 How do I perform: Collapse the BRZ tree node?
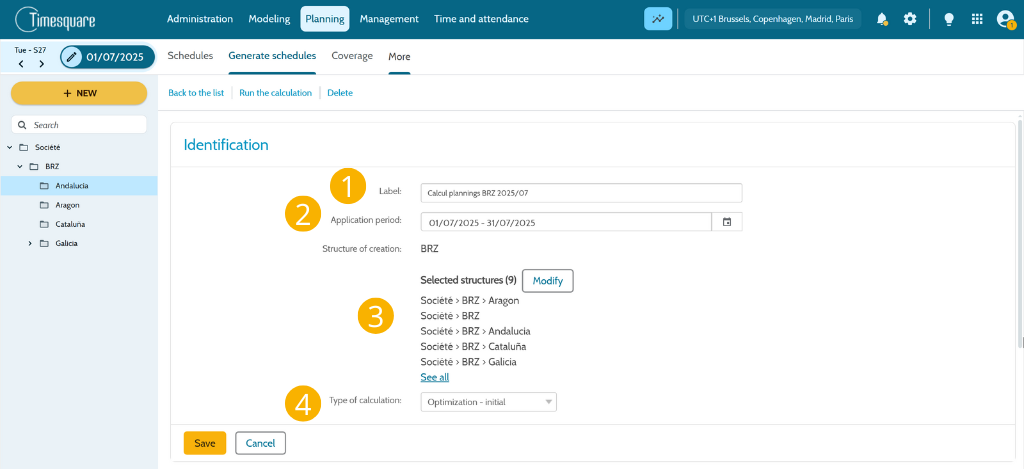(x=20, y=167)
